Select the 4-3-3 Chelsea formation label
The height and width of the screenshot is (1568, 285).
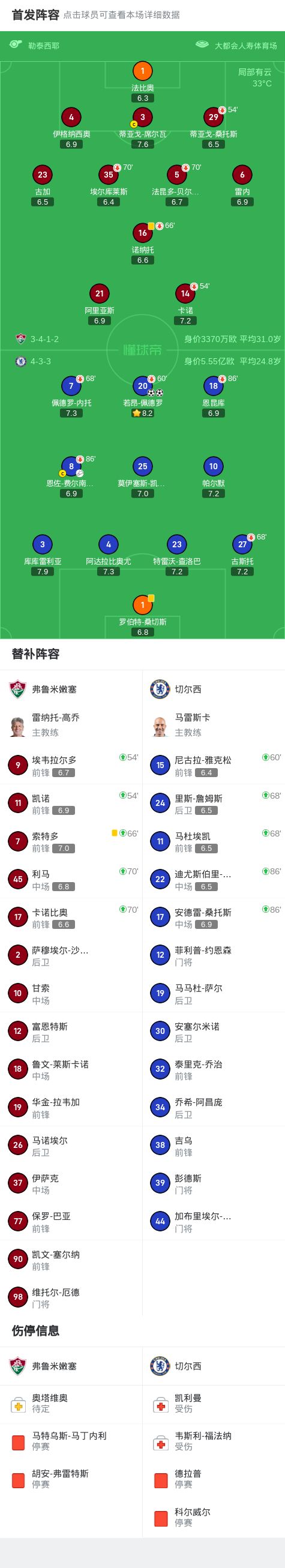(x=41, y=362)
